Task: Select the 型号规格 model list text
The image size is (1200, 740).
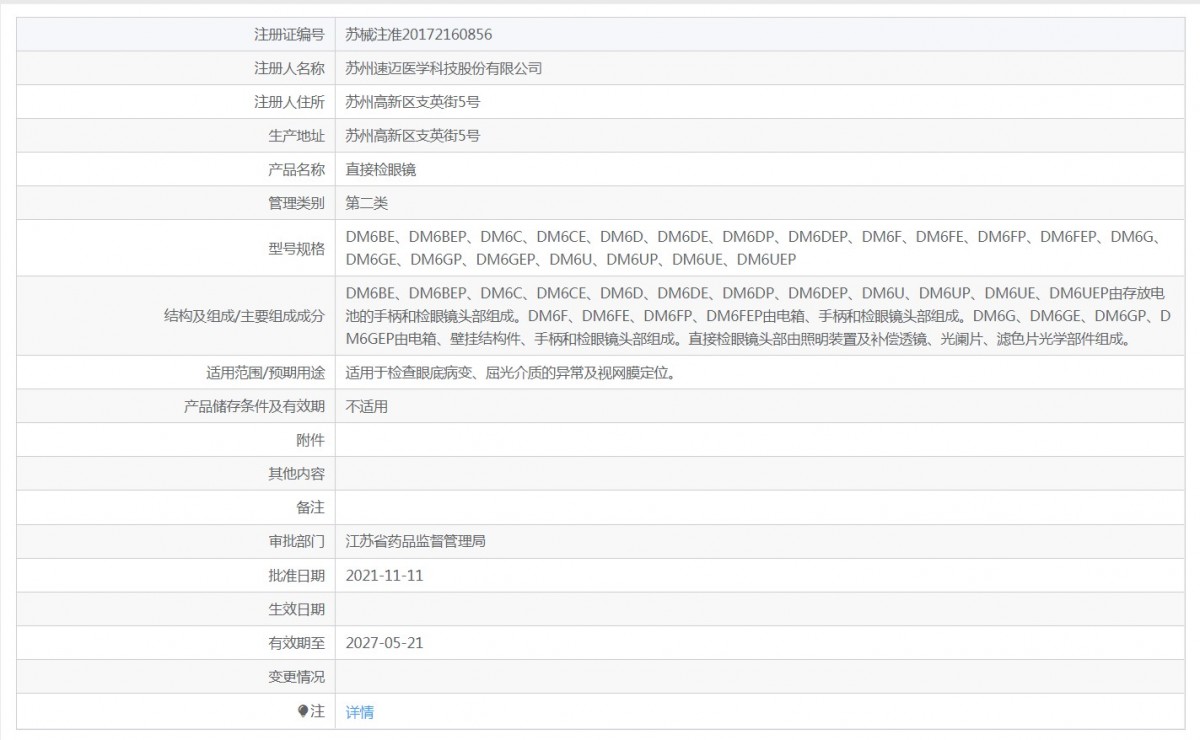Action: click(757, 248)
